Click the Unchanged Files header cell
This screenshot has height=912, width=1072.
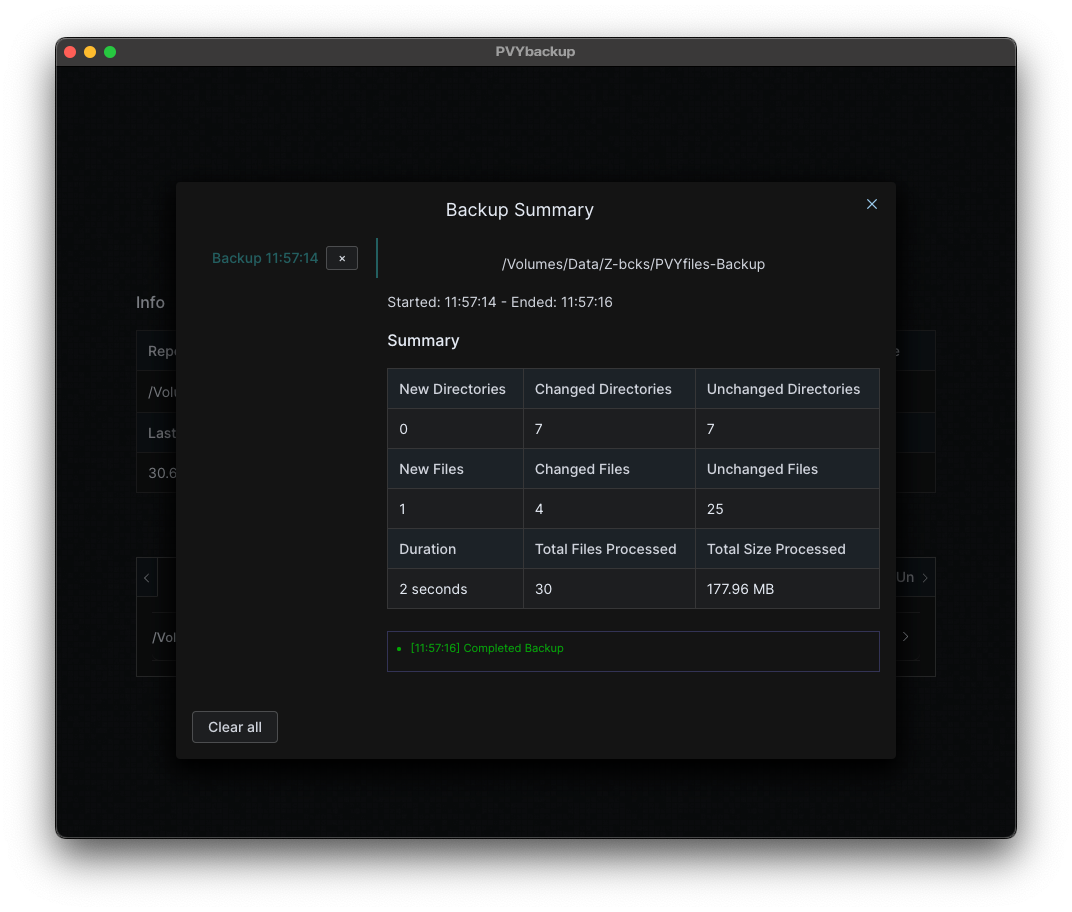[787, 469]
